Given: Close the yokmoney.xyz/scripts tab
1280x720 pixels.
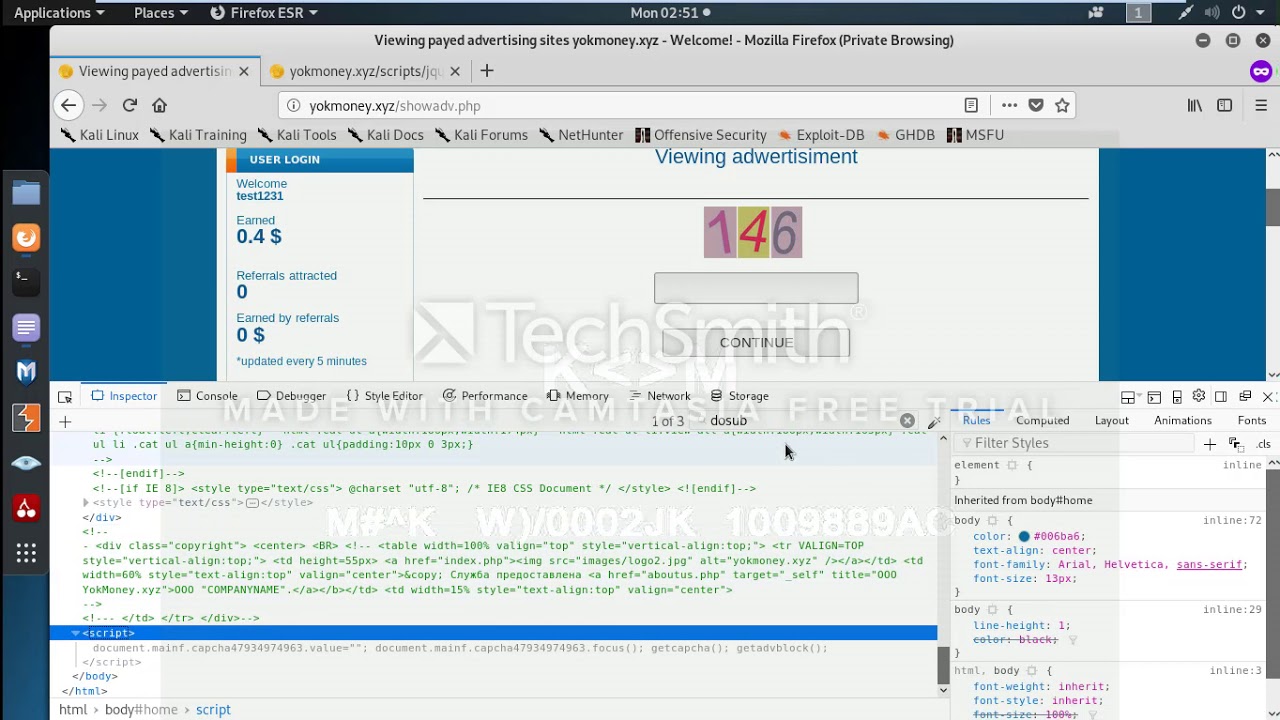Looking at the screenshot, I should [455, 71].
